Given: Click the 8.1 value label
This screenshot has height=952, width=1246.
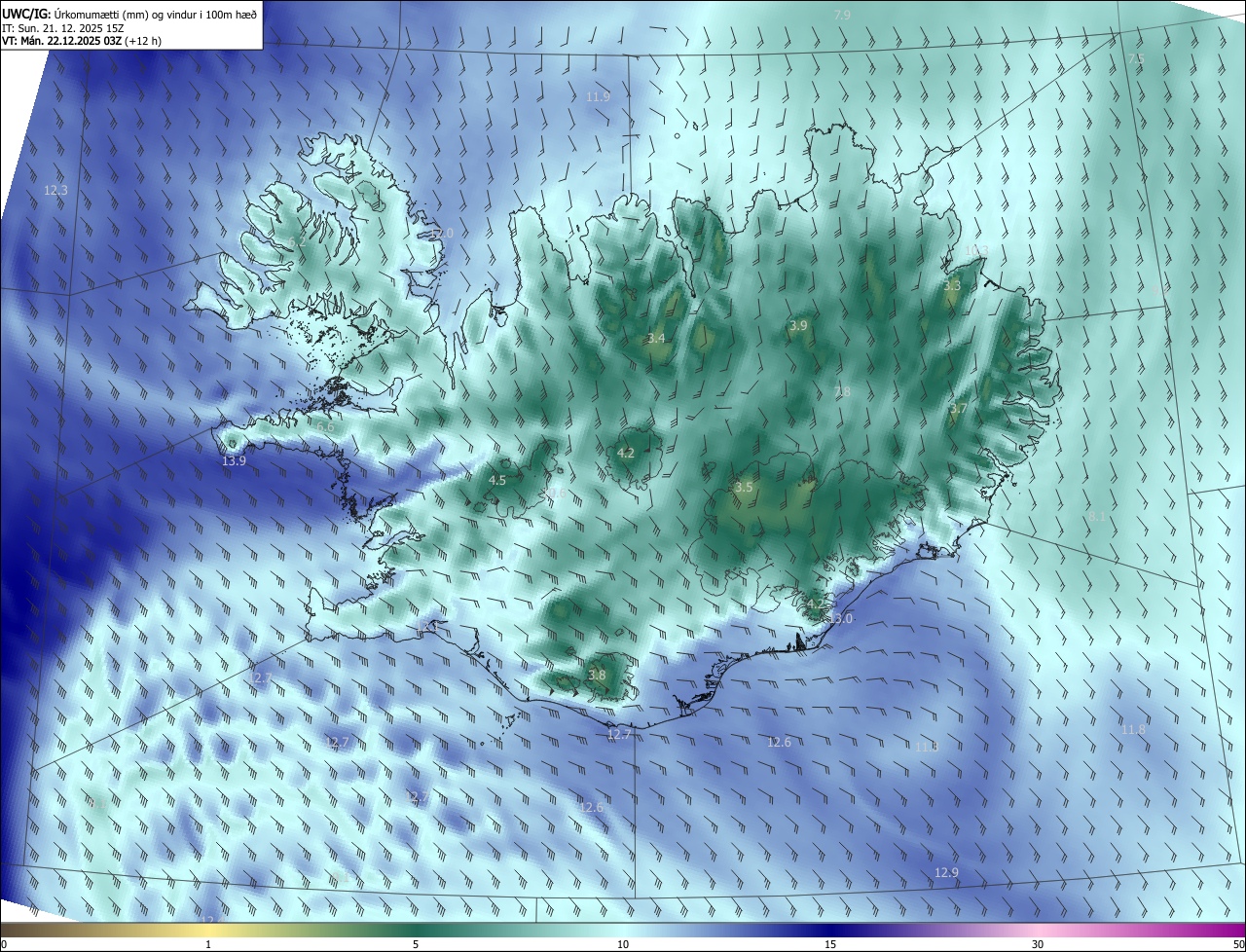Looking at the screenshot, I should (1096, 516).
